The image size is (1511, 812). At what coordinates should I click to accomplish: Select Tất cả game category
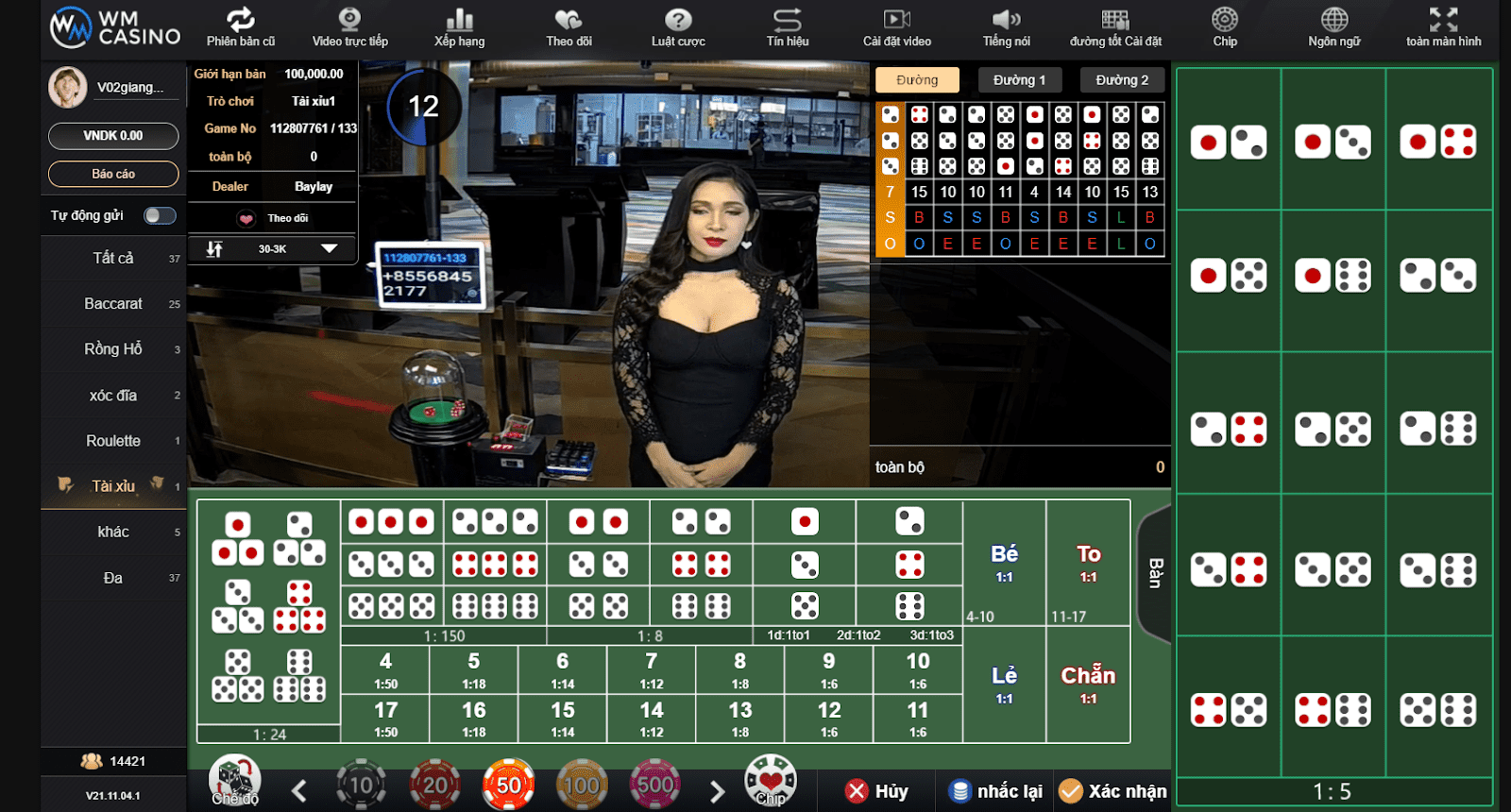tap(113, 258)
